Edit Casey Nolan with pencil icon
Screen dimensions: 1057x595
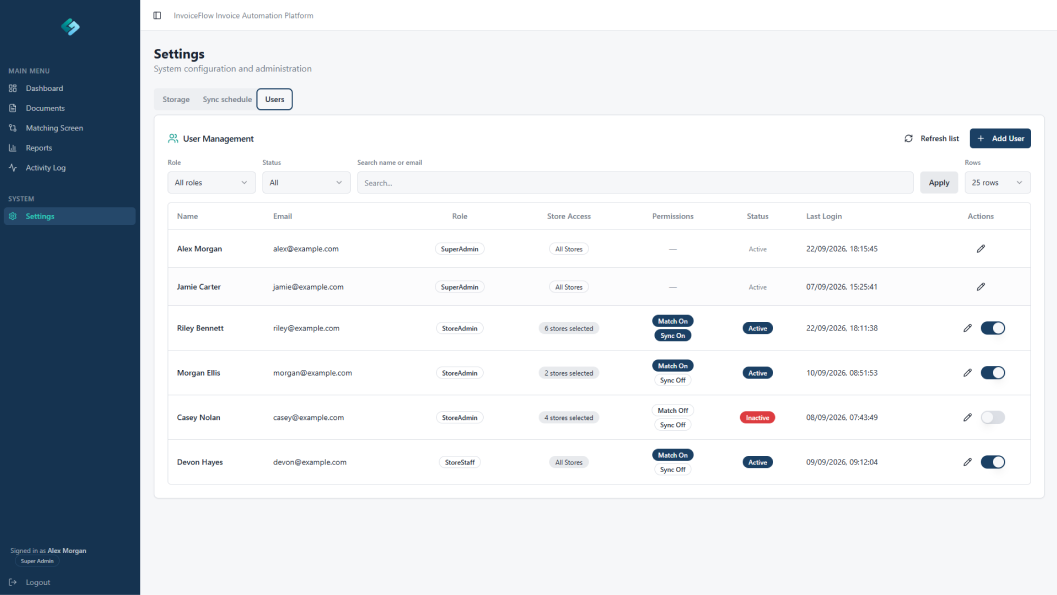pos(967,418)
